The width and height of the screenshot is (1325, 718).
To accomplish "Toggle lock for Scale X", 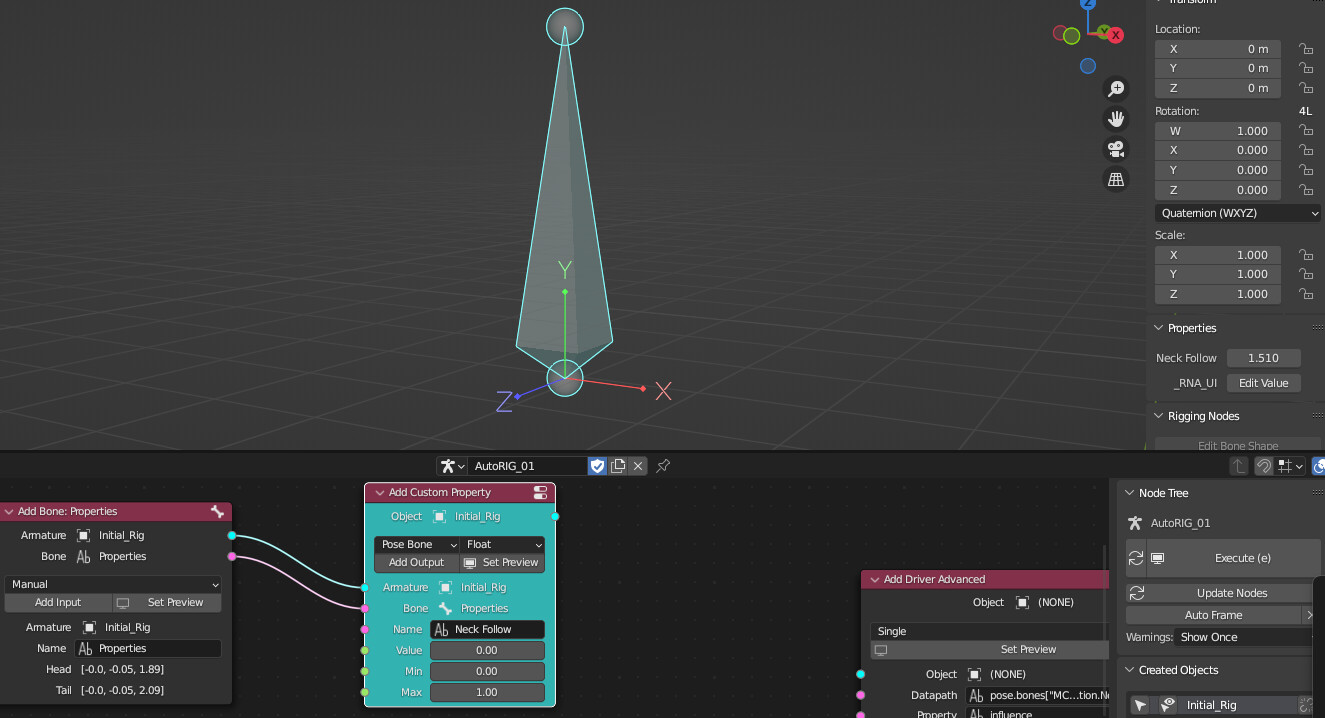I will (1305, 255).
